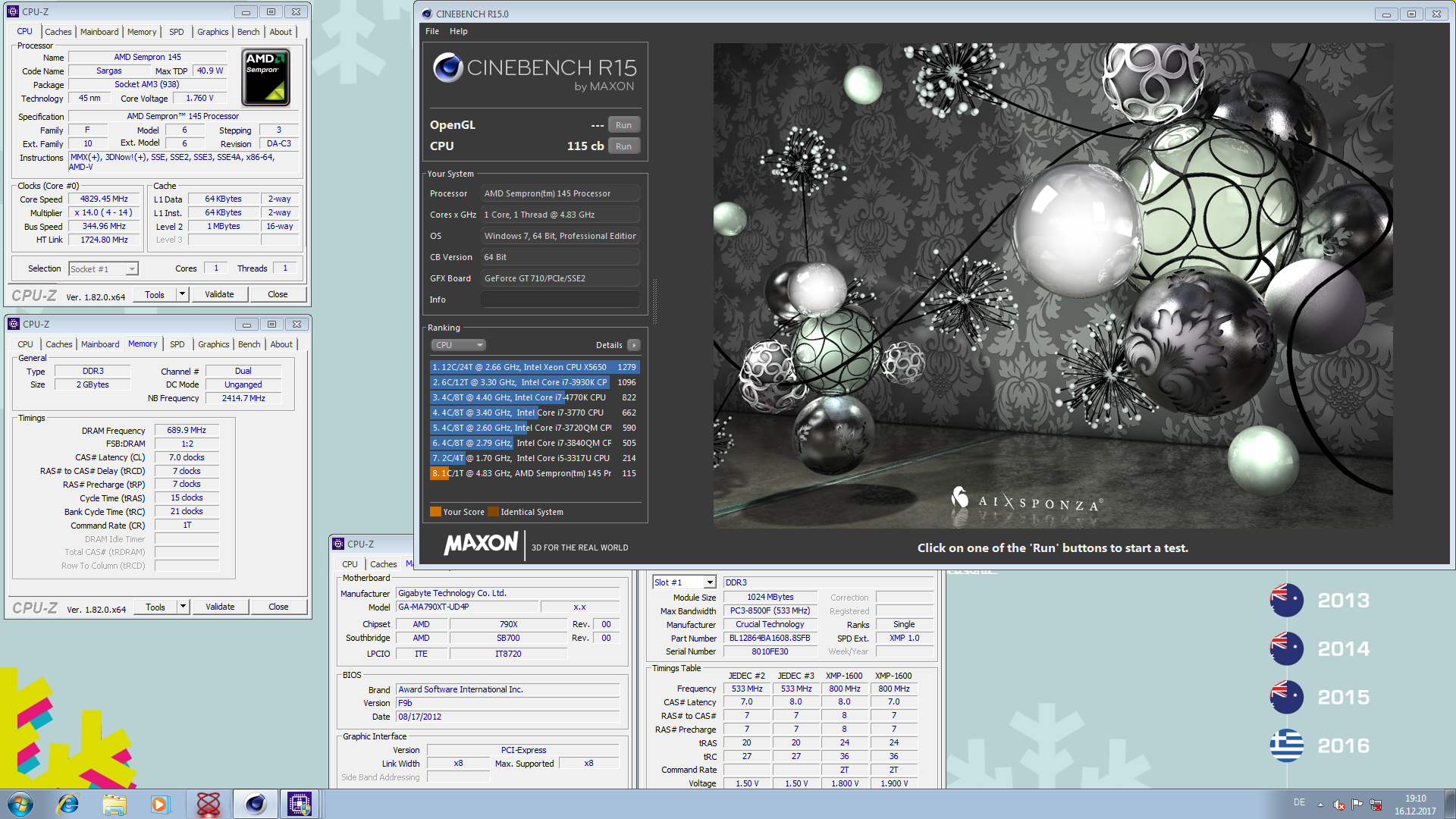Image resolution: width=1456 pixels, height=819 pixels.
Task: Select ranking row Intel Core i7-3930K
Action: click(x=534, y=382)
